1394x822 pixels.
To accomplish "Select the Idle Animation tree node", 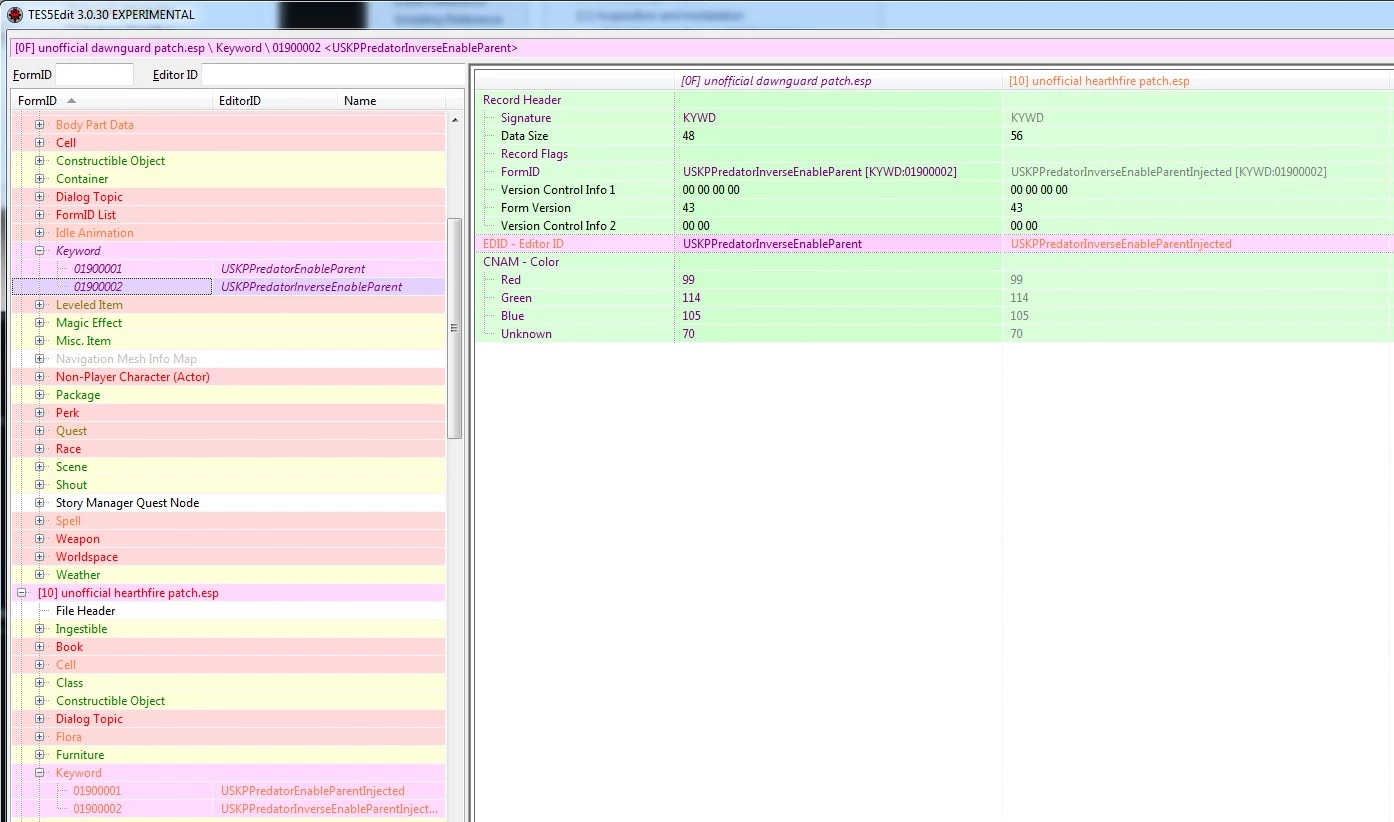I will [x=95, y=233].
